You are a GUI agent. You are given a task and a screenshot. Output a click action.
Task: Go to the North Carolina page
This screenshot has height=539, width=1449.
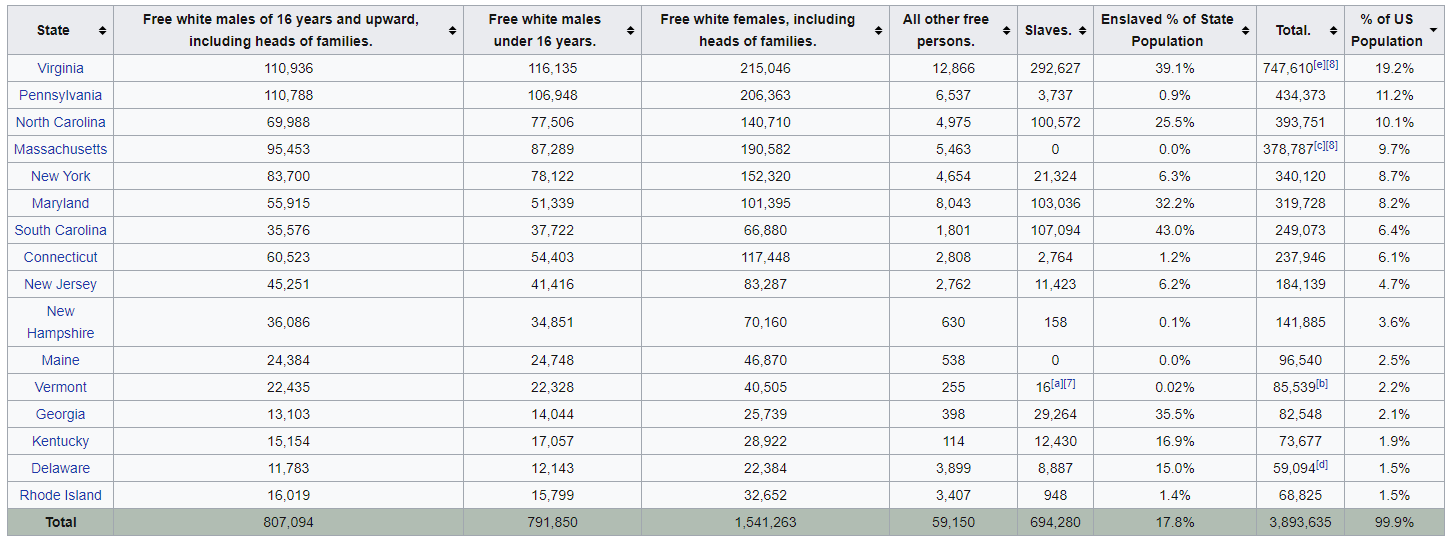tap(60, 122)
